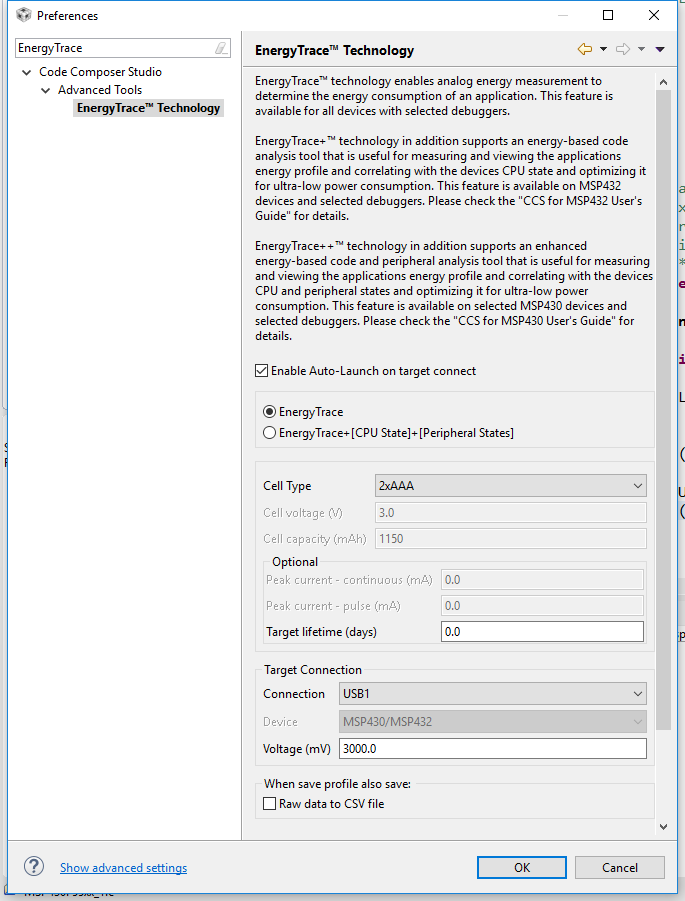
Task: Click the back navigation arrow icon
Action: (x=585, y=49)
